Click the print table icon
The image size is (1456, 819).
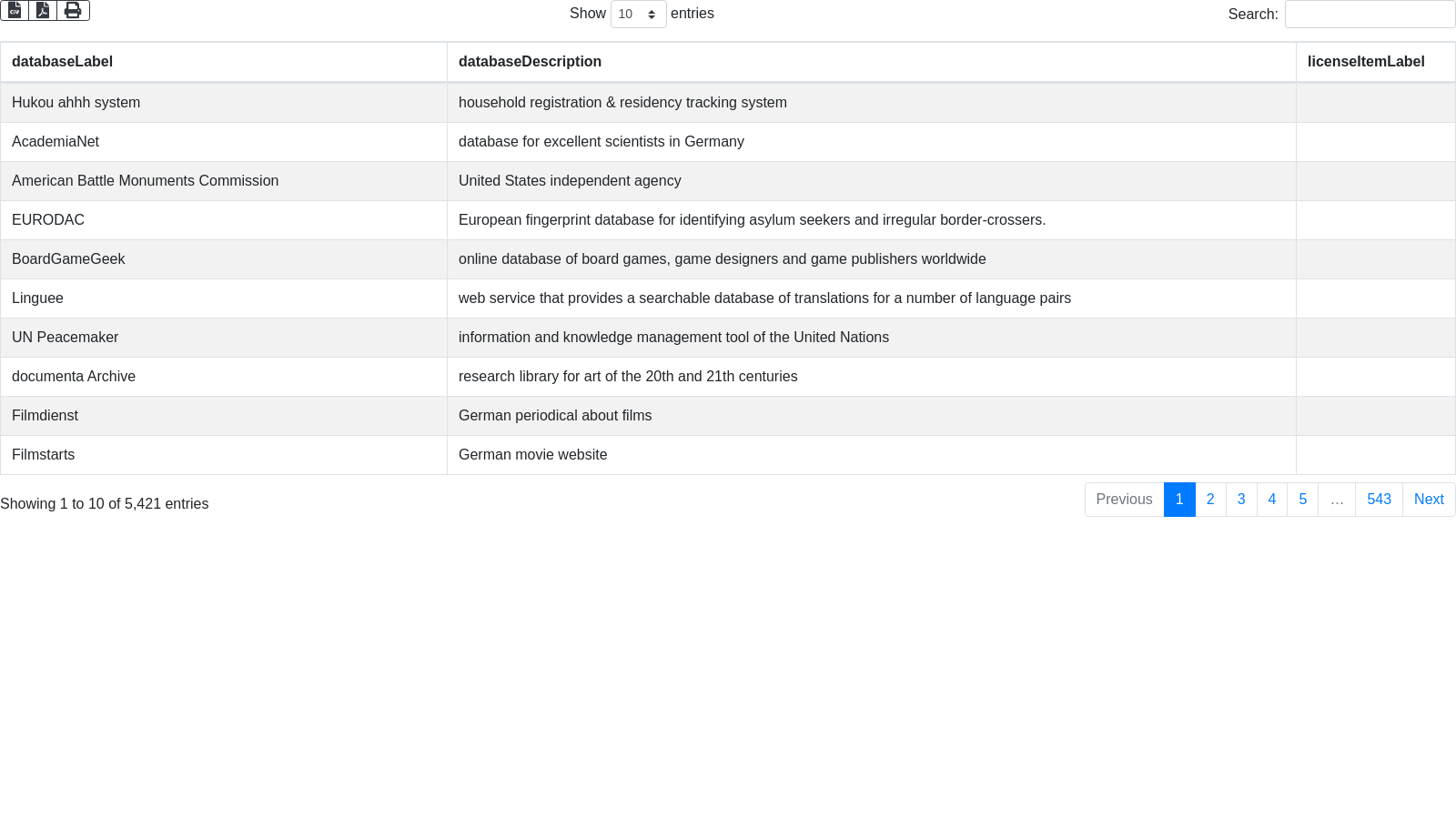[x=73, y=10]
